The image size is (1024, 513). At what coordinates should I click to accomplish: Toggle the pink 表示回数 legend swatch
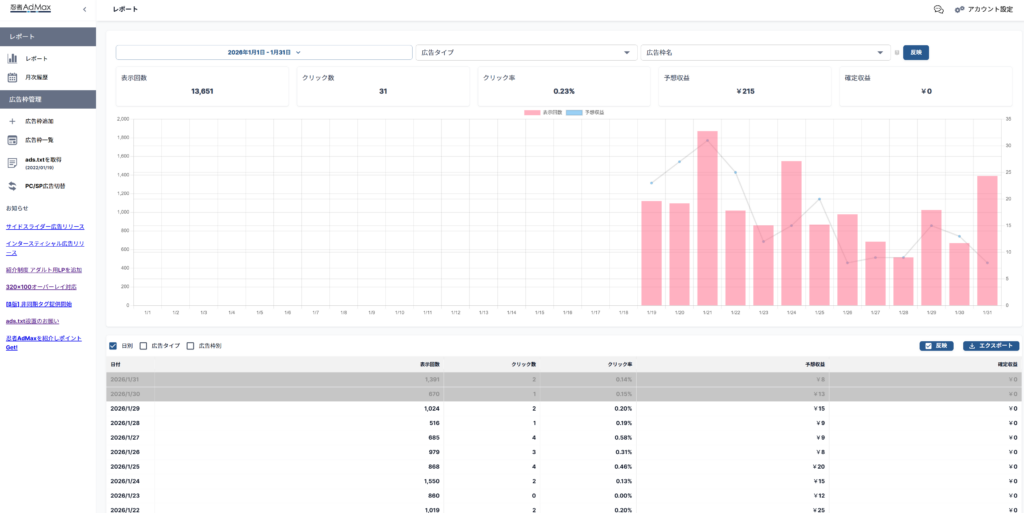click(x=533, y=112)
